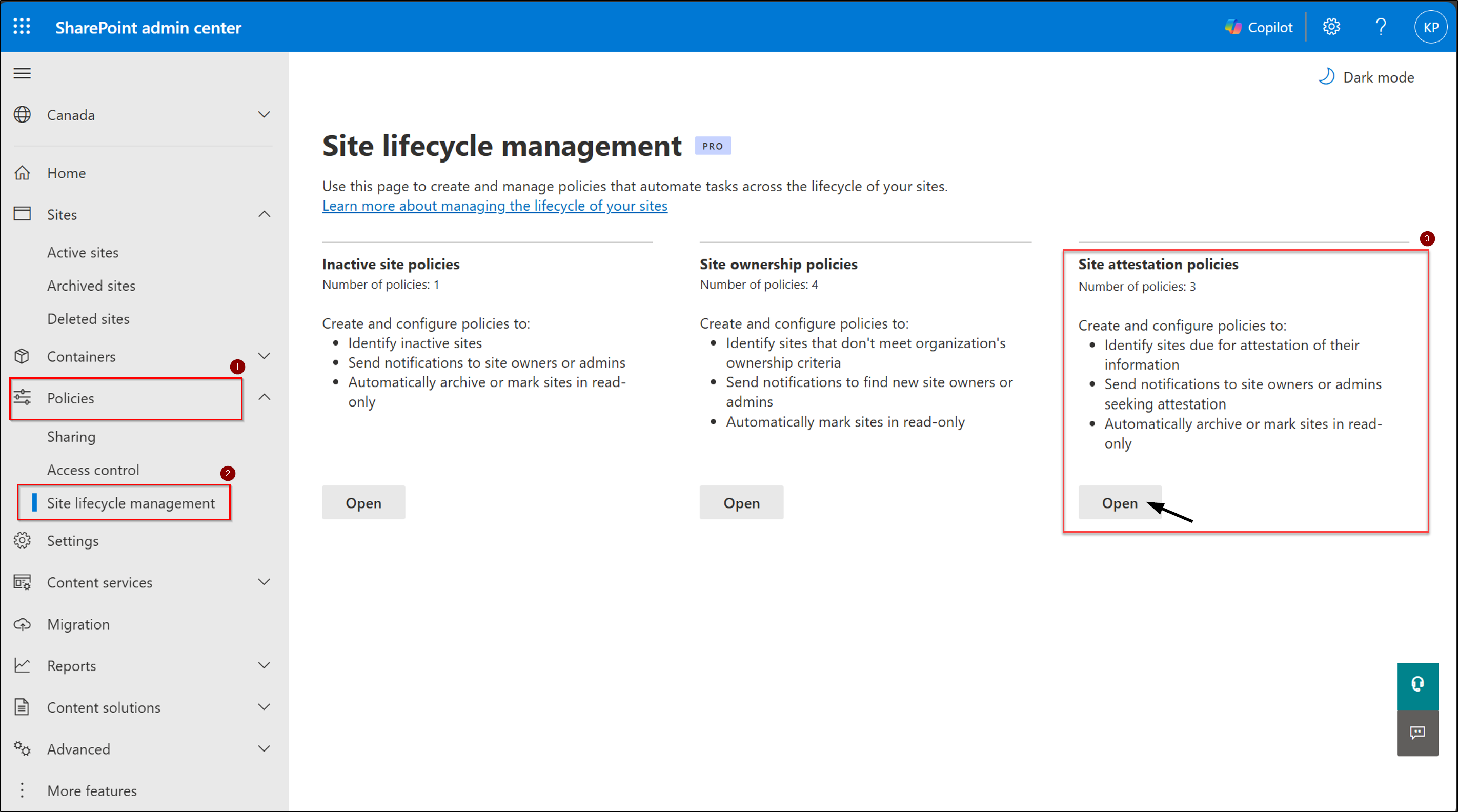1458x812 pixels.
Task: Launch Copilot from the top bar
Action: click(1258, 26)
